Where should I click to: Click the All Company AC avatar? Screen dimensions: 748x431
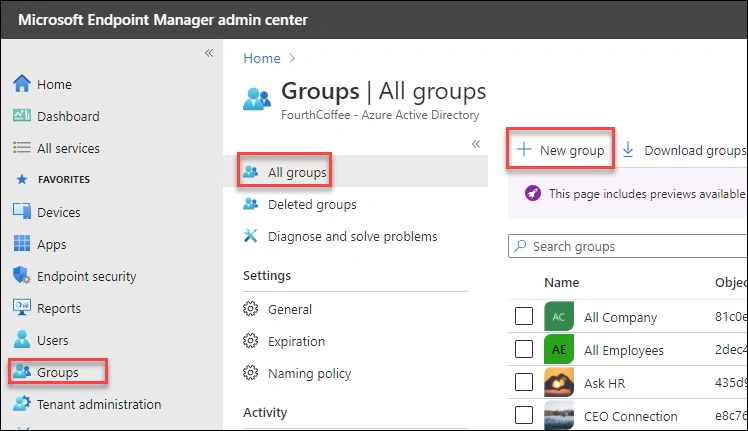point(559,316)
